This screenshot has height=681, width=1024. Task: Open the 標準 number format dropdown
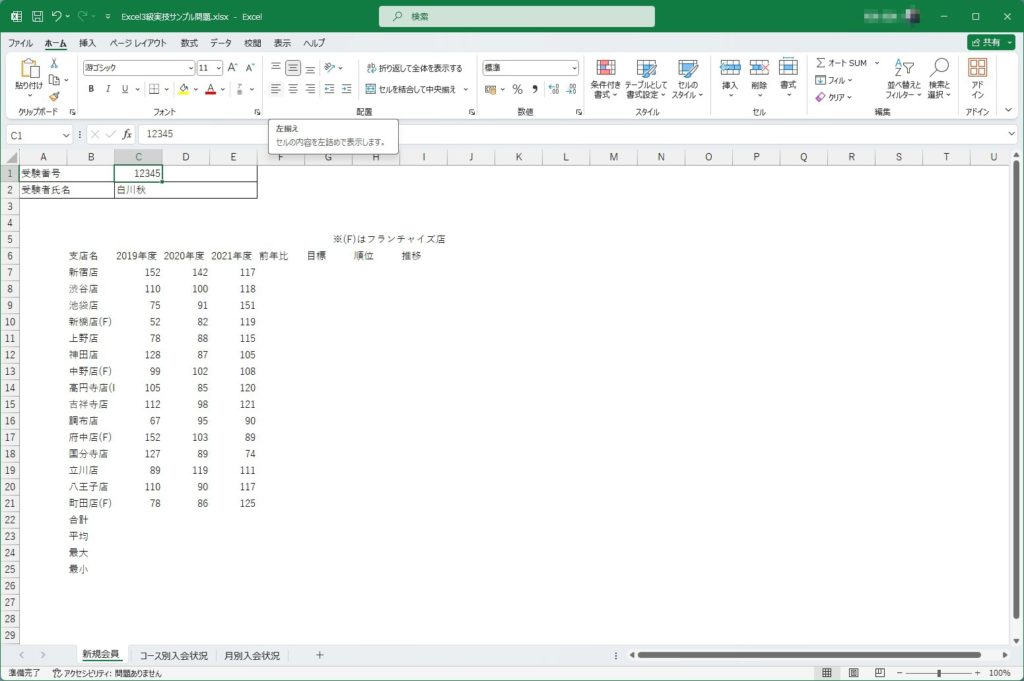point(574,68)
